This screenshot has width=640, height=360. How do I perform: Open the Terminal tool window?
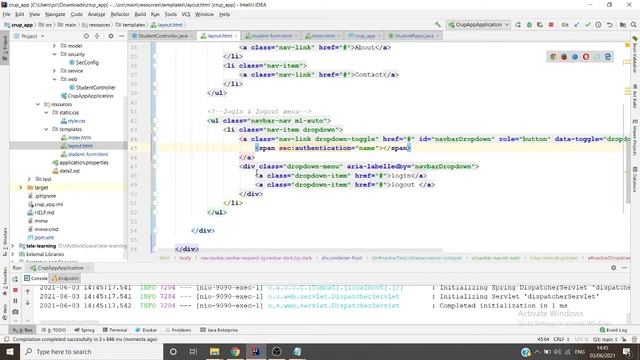(x=115, y=330)
